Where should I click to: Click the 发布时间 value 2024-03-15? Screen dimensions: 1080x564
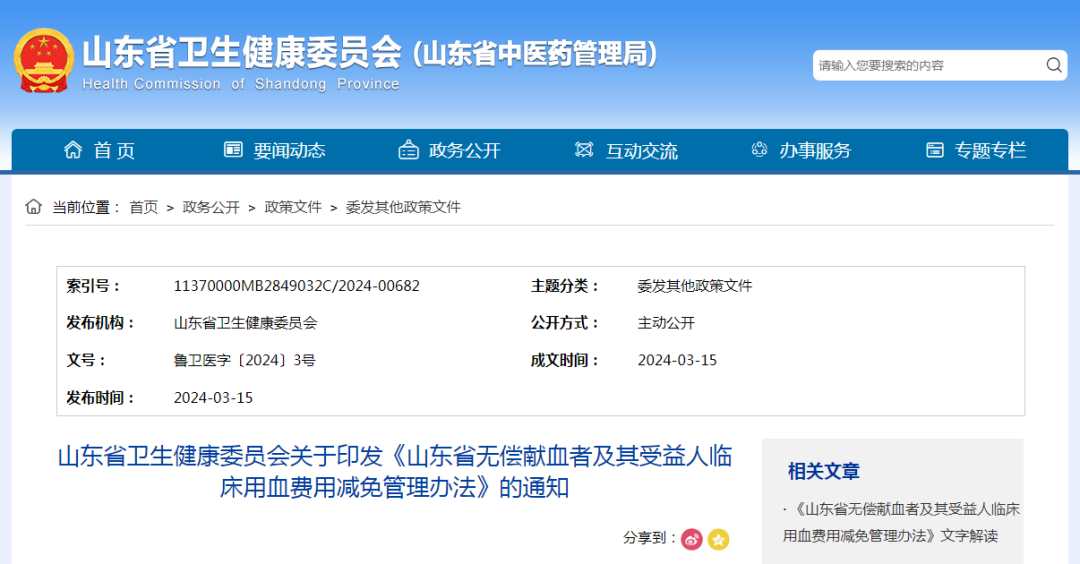coord(213,398)
